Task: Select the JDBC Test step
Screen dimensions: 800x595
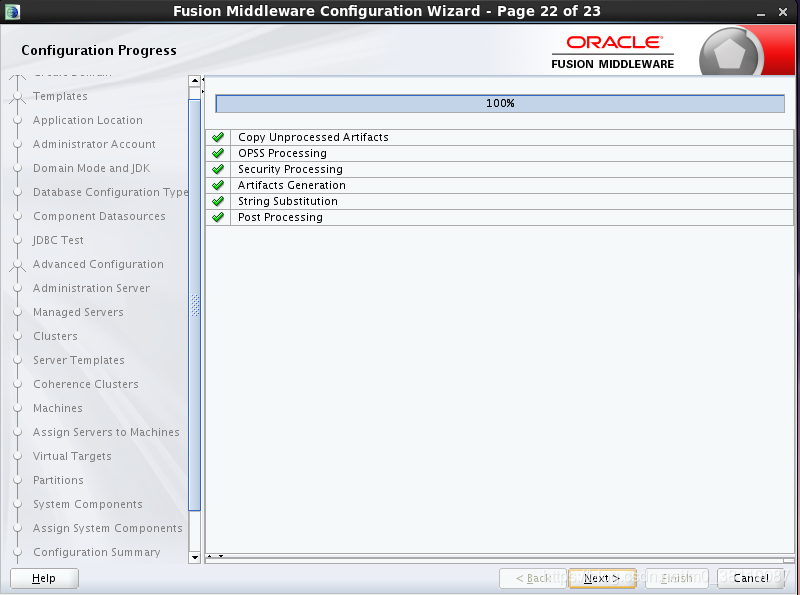Action: [58, 240]
